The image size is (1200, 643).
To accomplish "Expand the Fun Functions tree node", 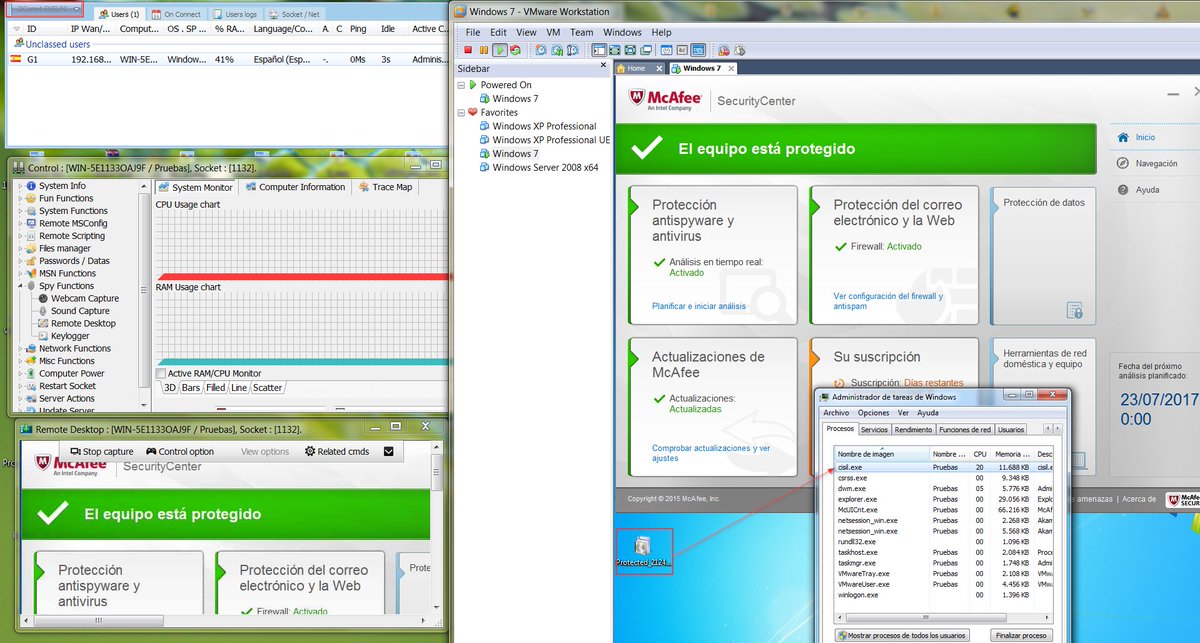I will coord(19,198).
